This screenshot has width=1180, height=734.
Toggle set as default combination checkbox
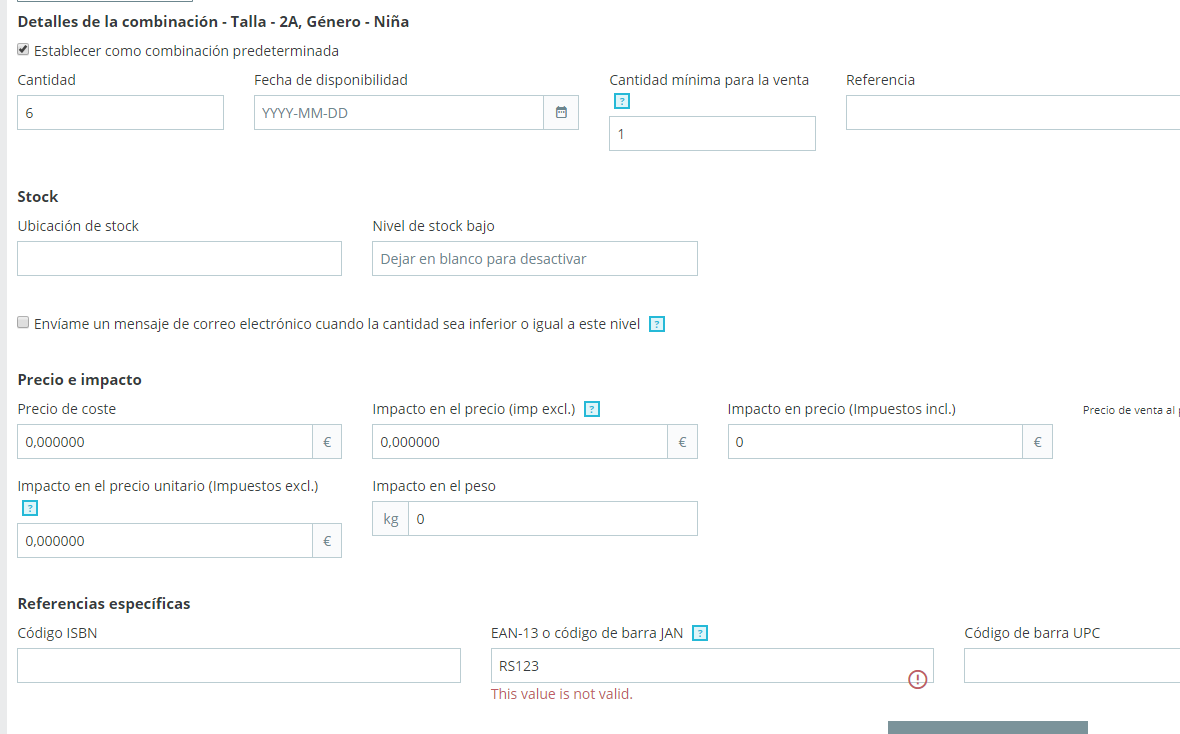(23, 50)
